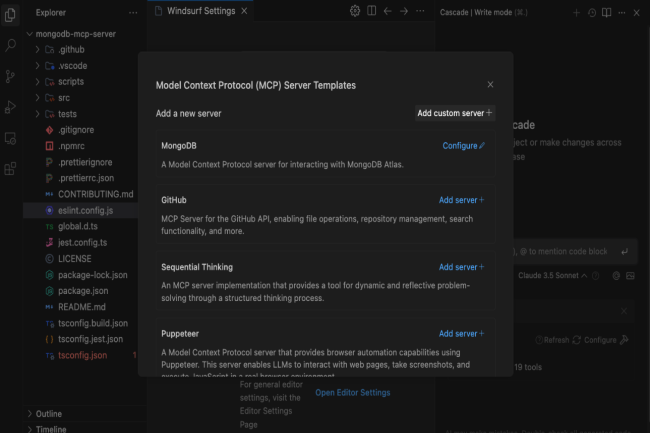Expand the Outline section
650x433 pixels.
coord(48,413)
